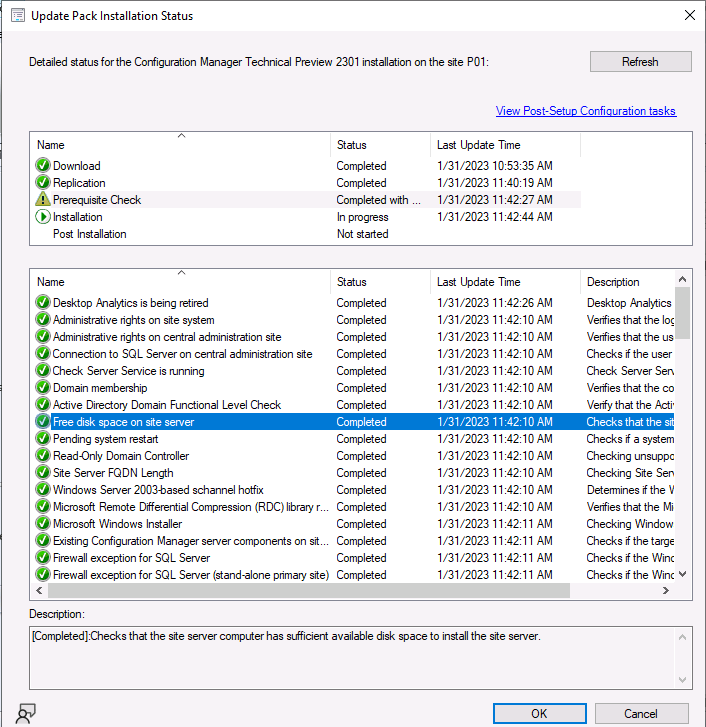Select the Read-Only Domain Controller row
This screenshot has height=727, width=706.
pos(352,456)
